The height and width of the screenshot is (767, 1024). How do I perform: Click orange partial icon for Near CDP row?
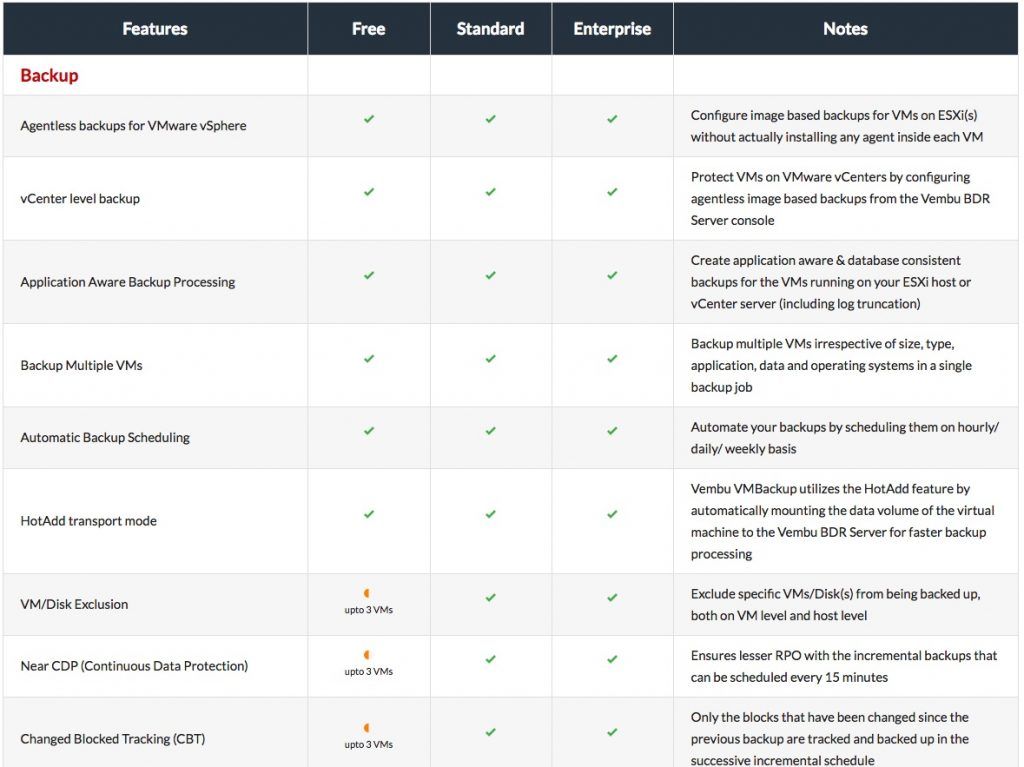pos(367,655)
